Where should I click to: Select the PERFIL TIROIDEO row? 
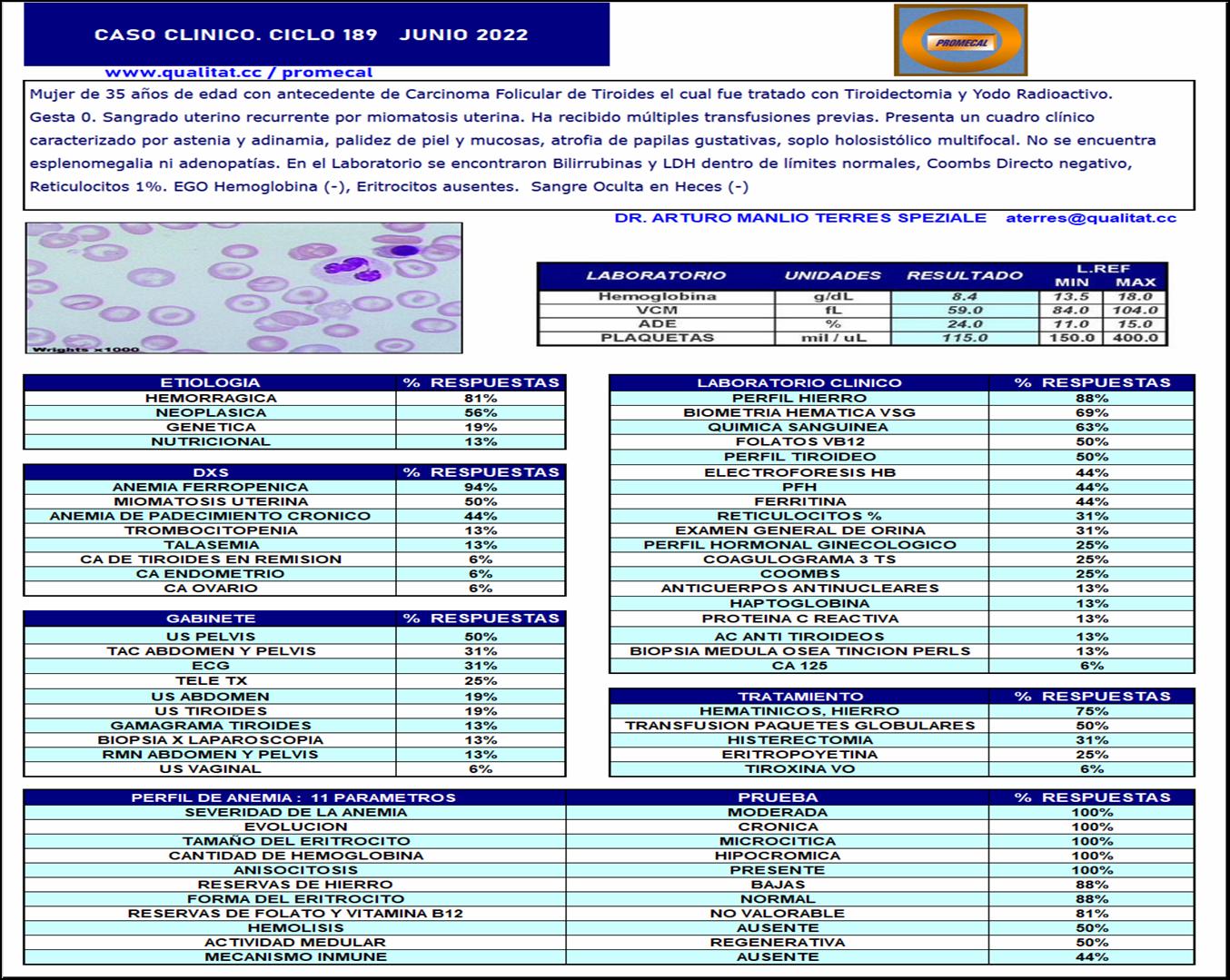click(x=902, y=457)
